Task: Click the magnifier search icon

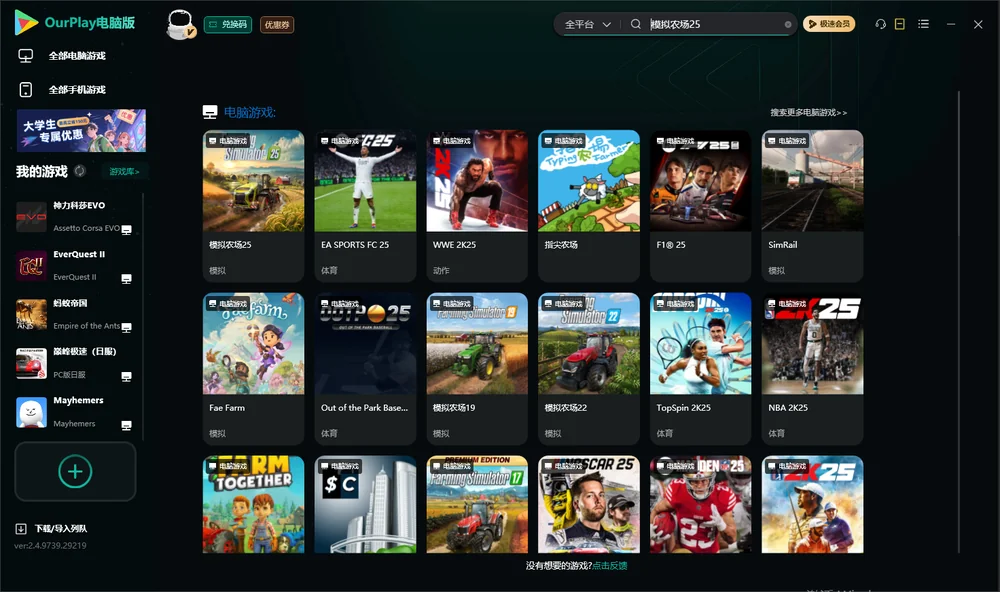Action: 635,24
